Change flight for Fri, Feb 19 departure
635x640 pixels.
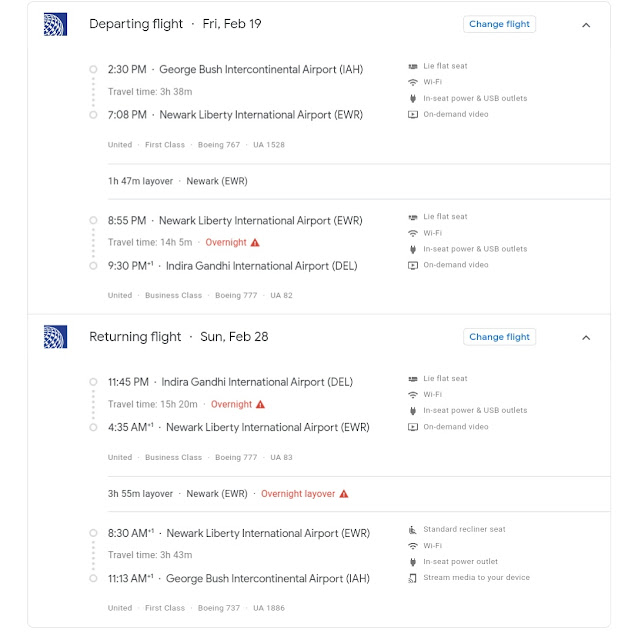click(499, 24)
